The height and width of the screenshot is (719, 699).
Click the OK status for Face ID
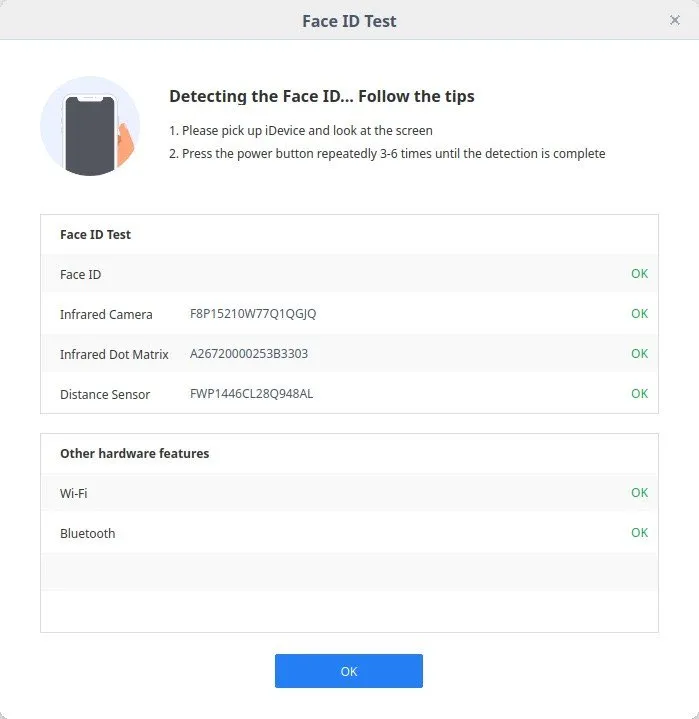tap(639, 273)
